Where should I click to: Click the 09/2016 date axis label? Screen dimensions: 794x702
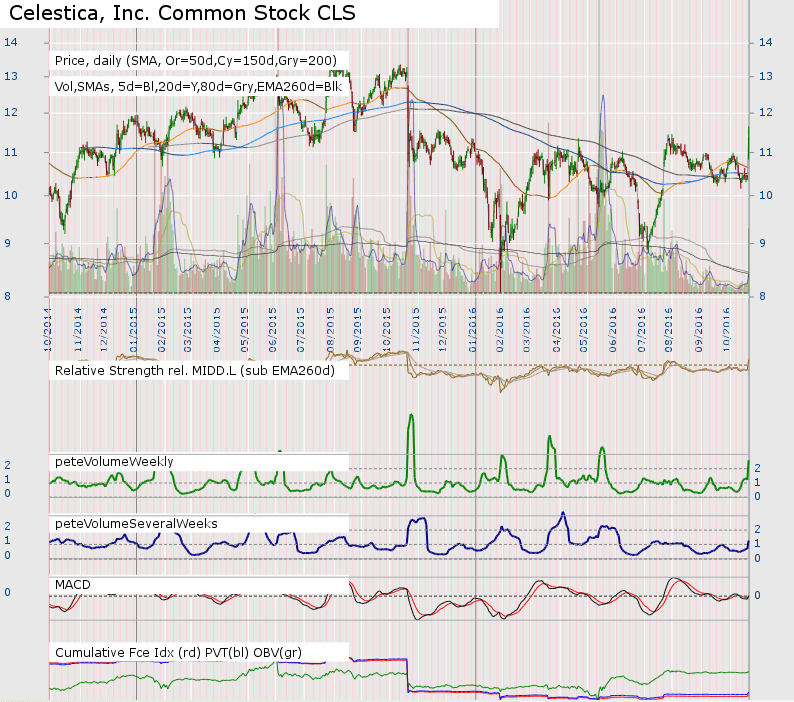[699, 330]
